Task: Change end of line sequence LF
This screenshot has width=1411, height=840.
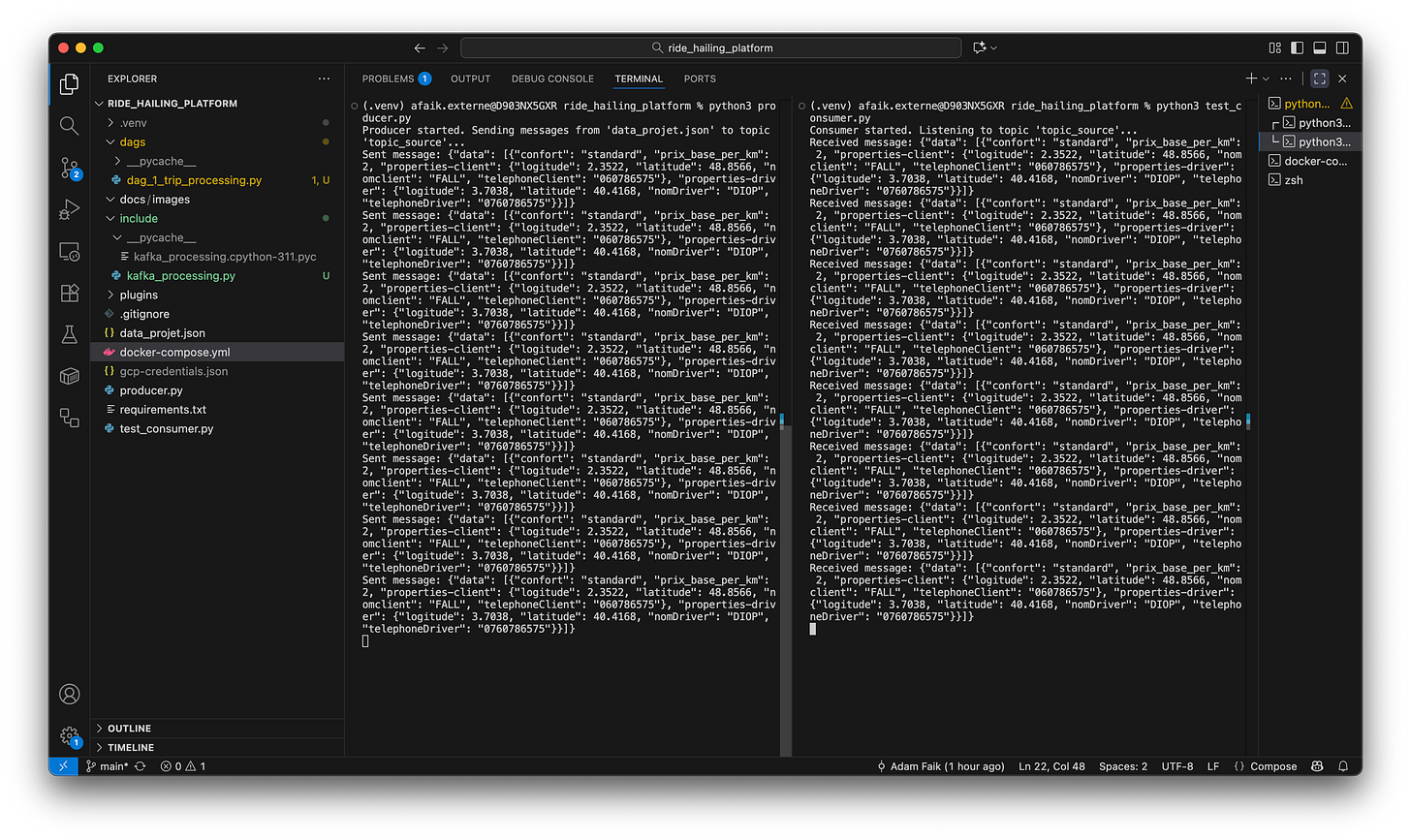Action: [1212, 765]
